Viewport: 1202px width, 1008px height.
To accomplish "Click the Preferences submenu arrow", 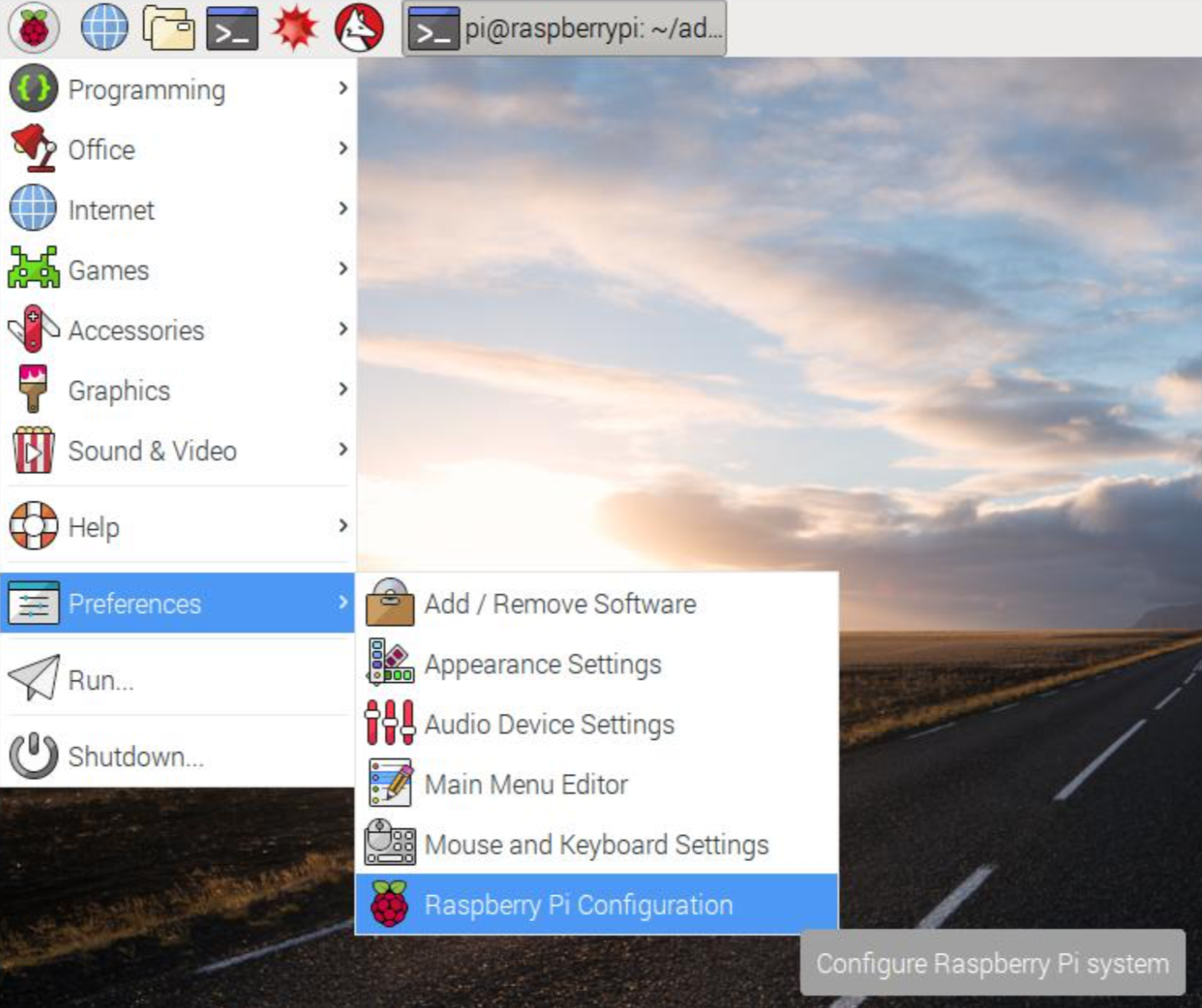I will pyautogui.click(x=343, y=602).
